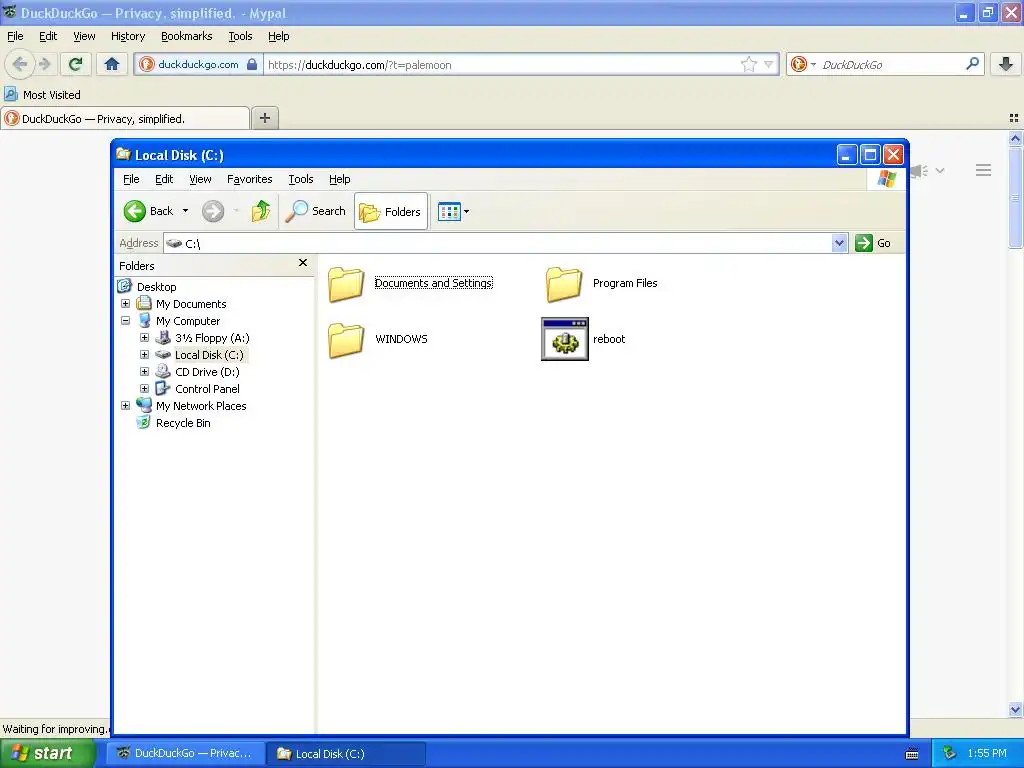Viewport: 1024px width, 768px height.
Task: Go up one folder level in Explorer
Action: click(x=261, y=211)
